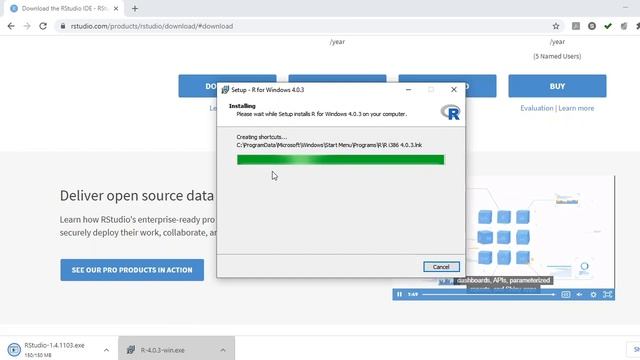The height and width of the screenshot is (360, 640).
Task: Click the video volume icon
Action: 579,294
